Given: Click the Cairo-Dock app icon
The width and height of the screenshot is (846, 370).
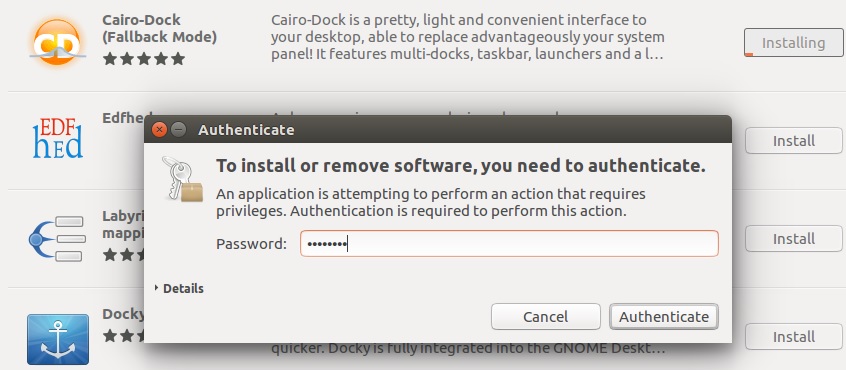Looking at the screenshot, I should click(x=57, y=42).
